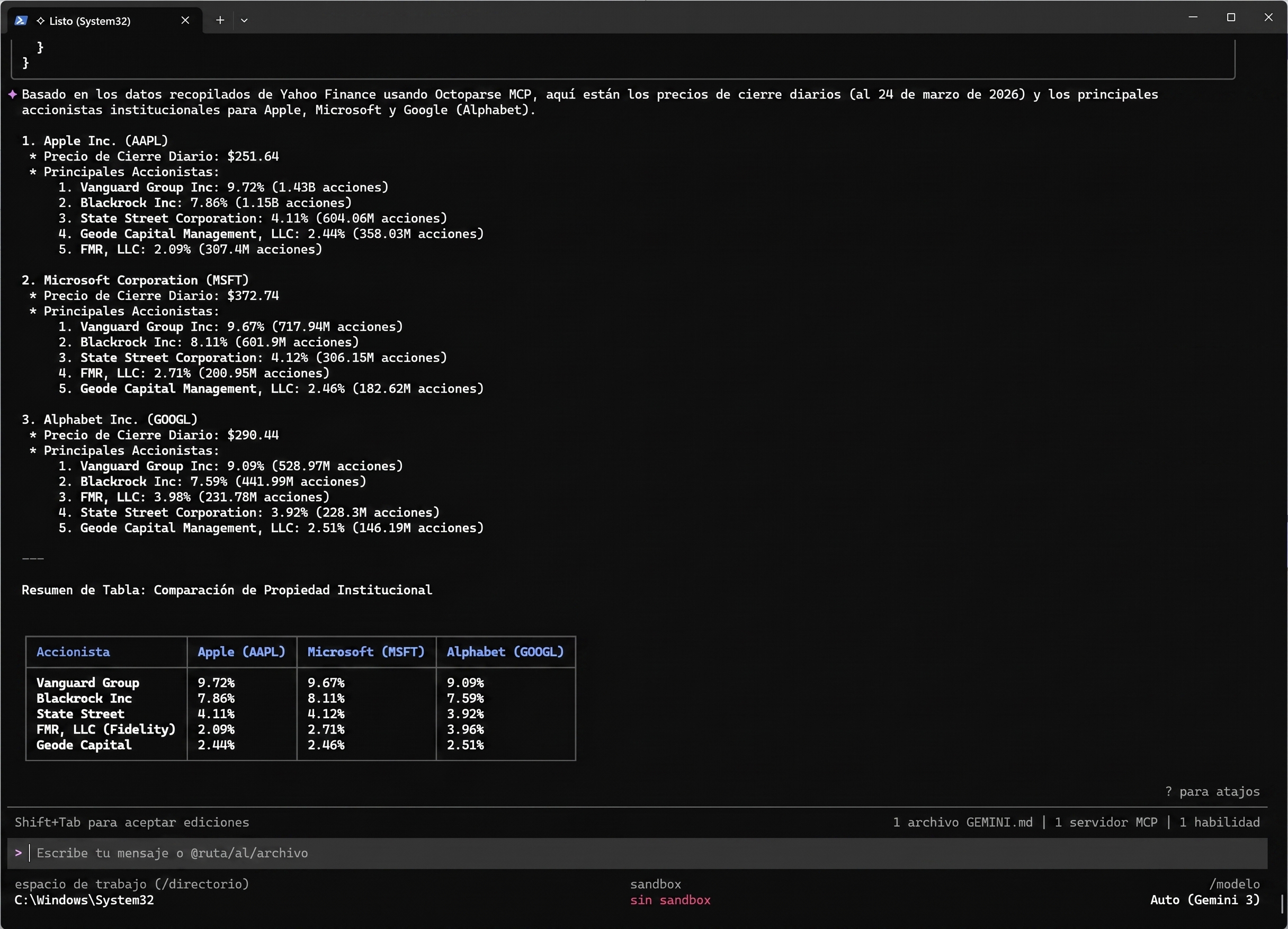Click Microsoft closing price '$372.74'
1288x929 pixels.
pyautogui.click(x=253, y=296)
